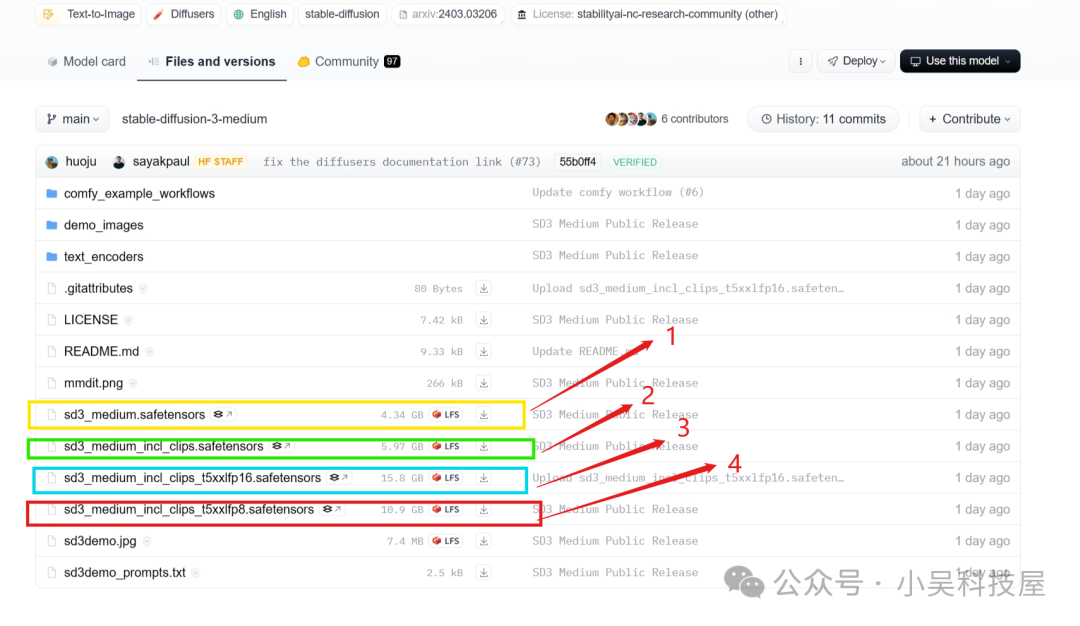Open the stable-diffusion-3-medium repository path link
The height and width of the screenshot is (626, 1080).
194,119
